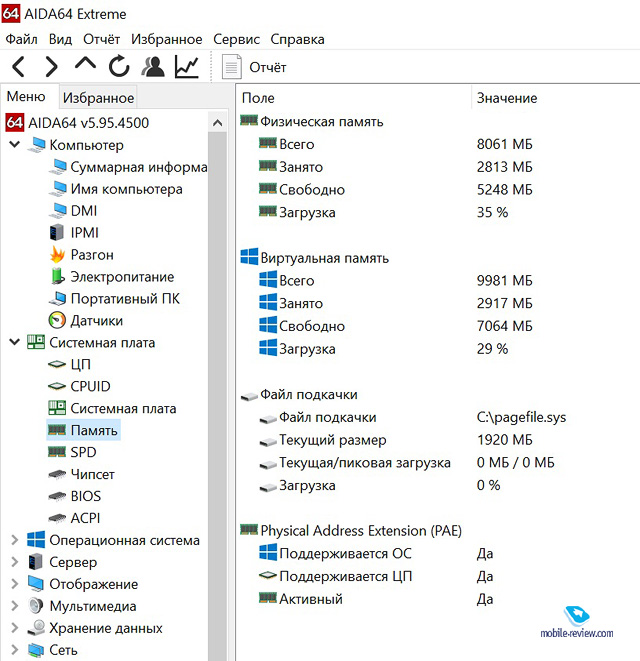
Task: Expand the Хранение данных tree node
Action: pyautogui.click(x=15, y=628)
